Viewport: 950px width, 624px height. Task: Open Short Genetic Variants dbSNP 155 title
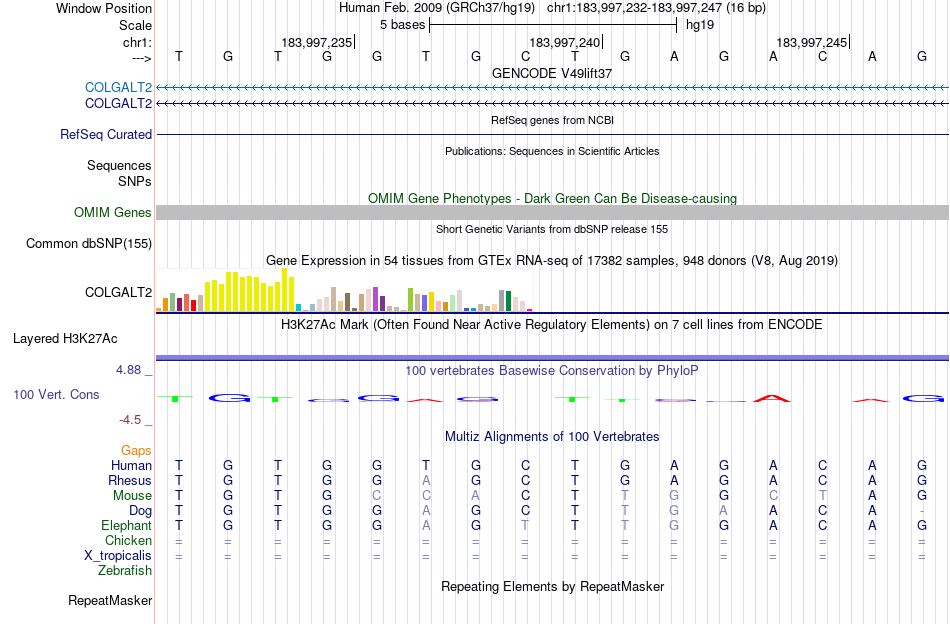(552, 229)
